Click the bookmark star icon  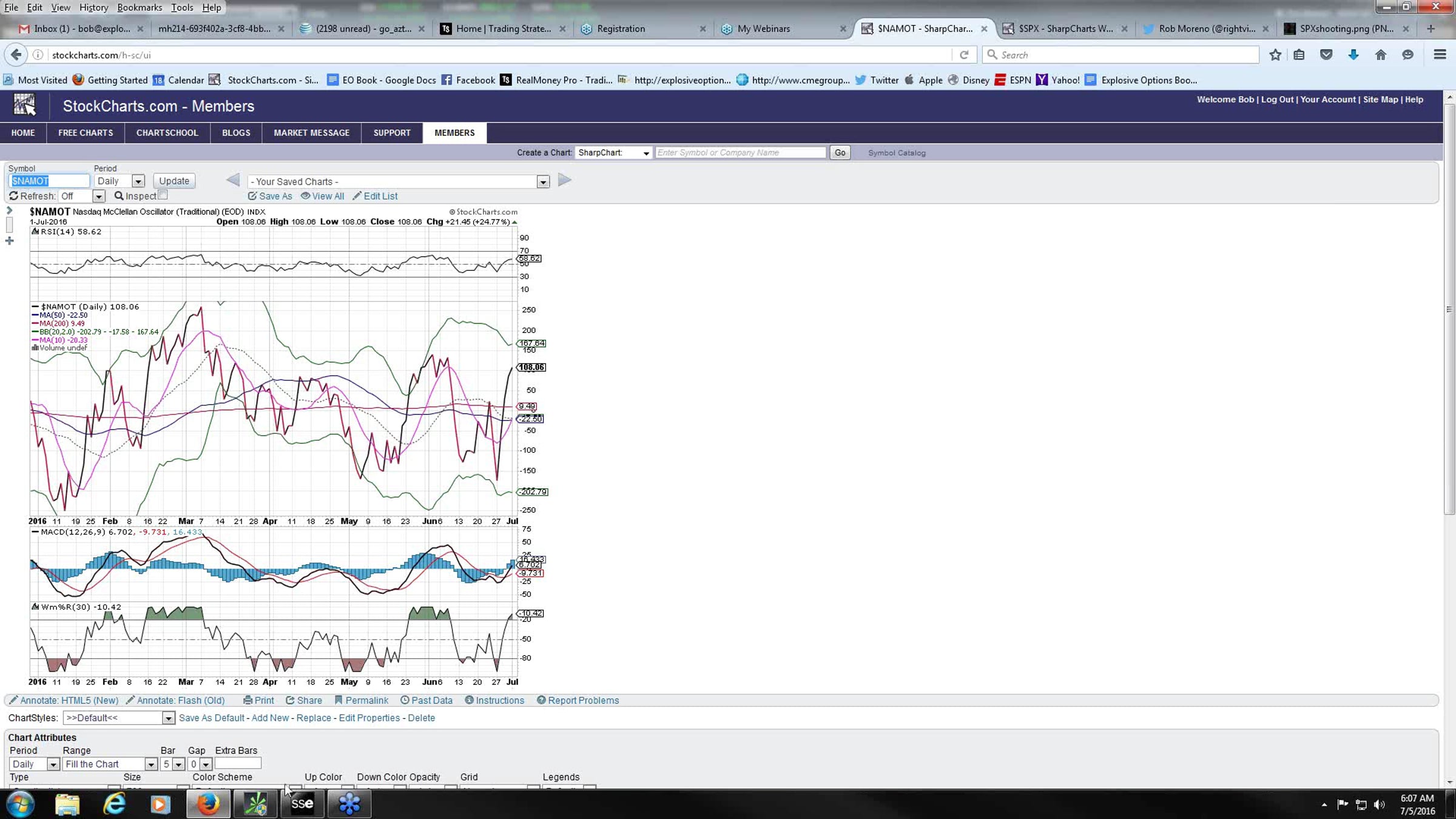pyautogui.click(x=1275, y=55)
